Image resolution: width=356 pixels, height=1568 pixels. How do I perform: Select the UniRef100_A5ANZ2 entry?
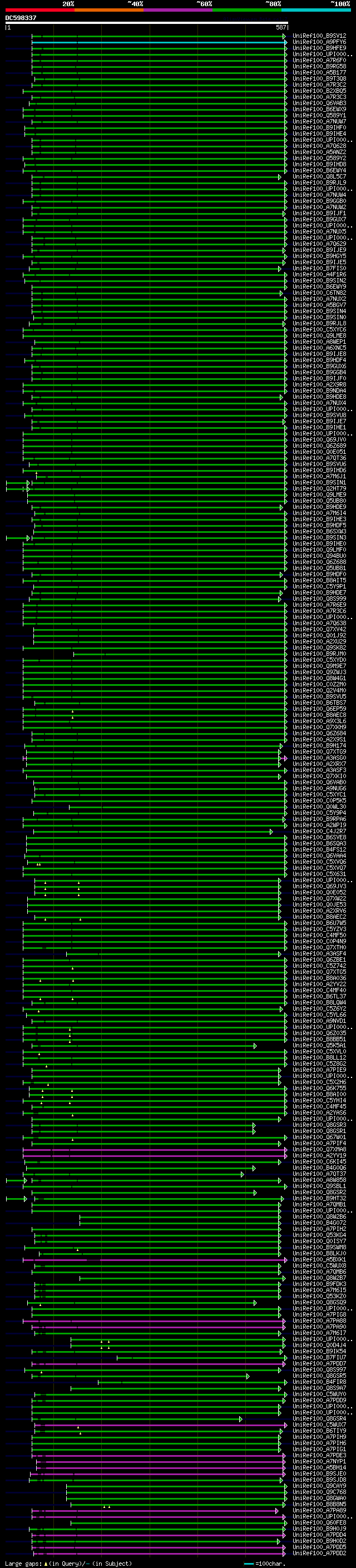319,152
